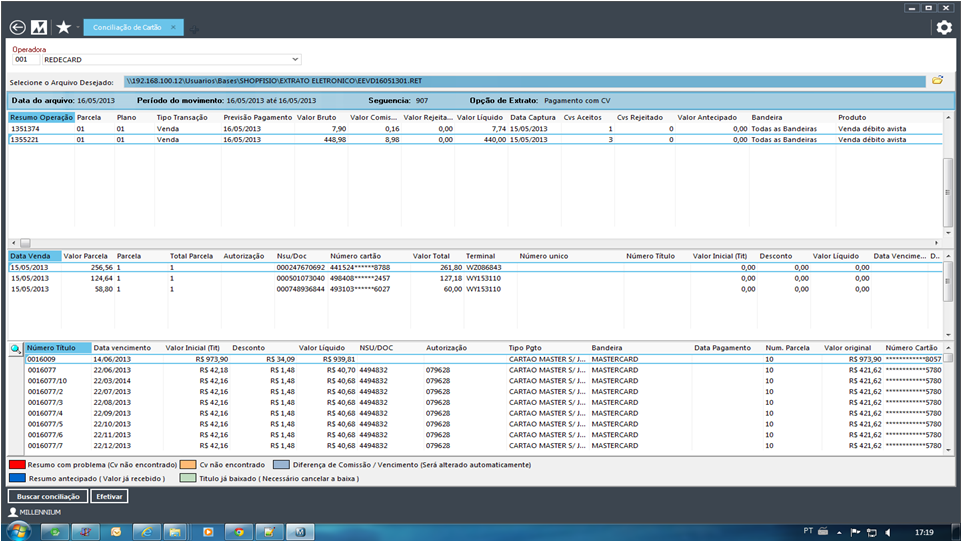
Task: Open the Millennium home logo icon
Action: click(39, 27)
